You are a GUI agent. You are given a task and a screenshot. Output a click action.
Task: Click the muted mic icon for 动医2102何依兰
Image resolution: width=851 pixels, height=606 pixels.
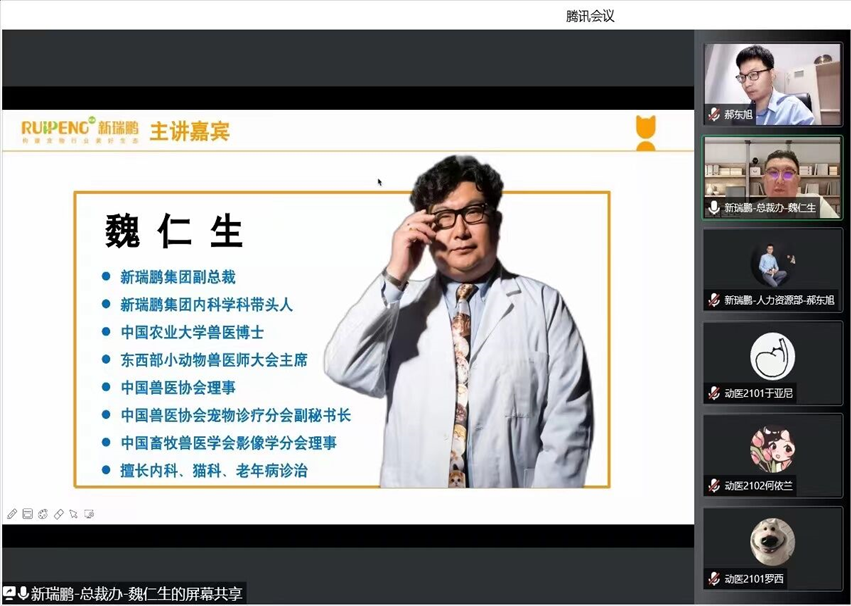(714, 486)
